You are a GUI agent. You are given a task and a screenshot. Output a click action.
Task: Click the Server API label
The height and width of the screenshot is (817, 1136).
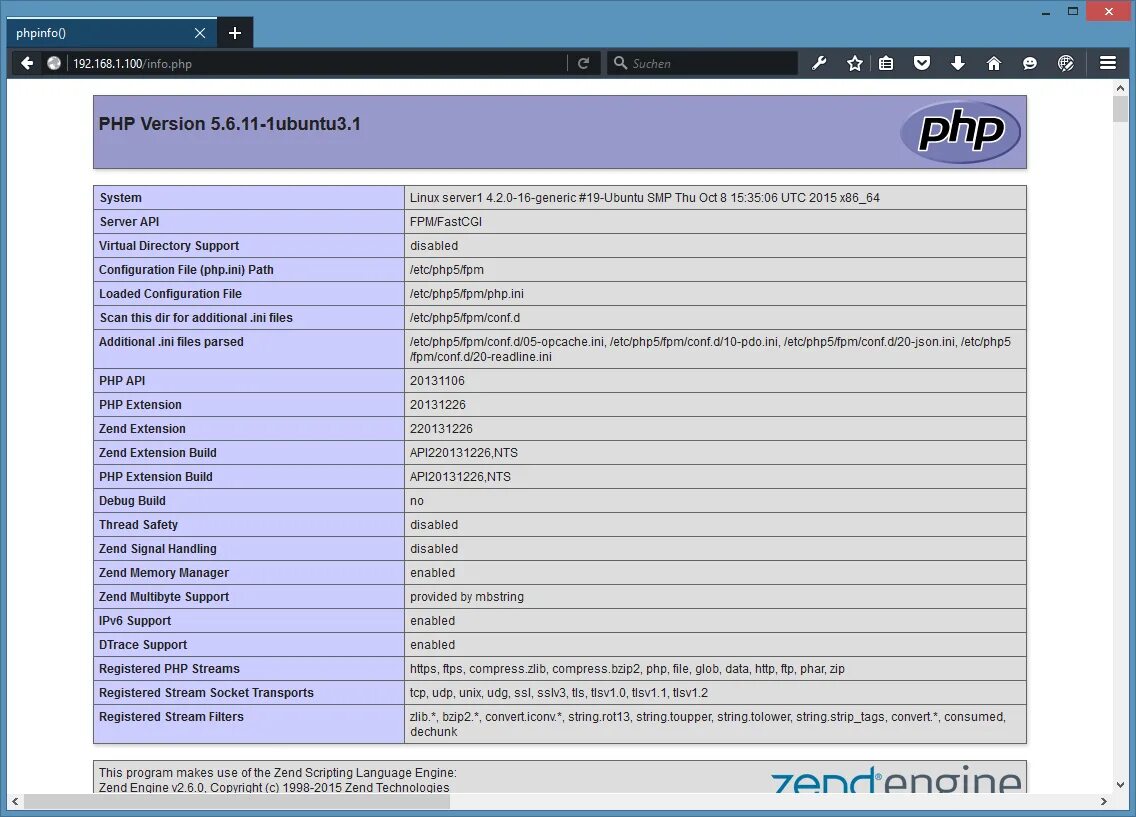pos(129,222)
